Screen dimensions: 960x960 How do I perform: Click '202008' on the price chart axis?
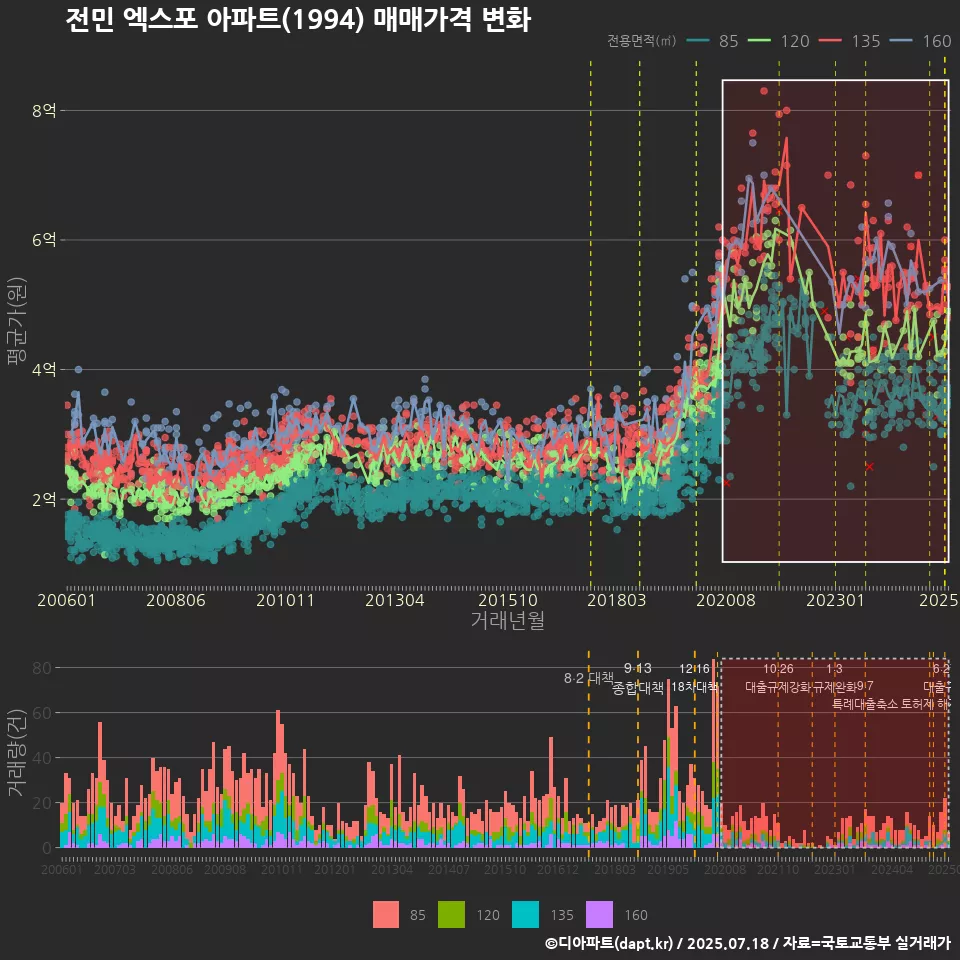(726, 600)
